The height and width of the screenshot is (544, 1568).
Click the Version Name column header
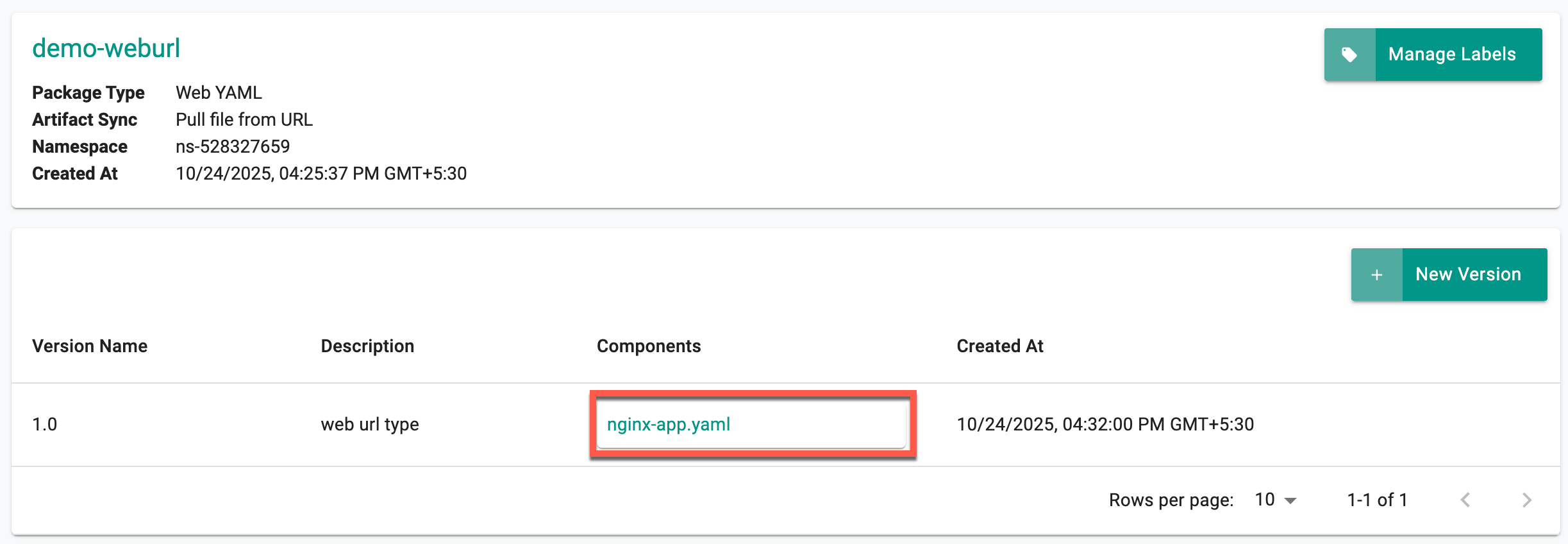[90, 346]
